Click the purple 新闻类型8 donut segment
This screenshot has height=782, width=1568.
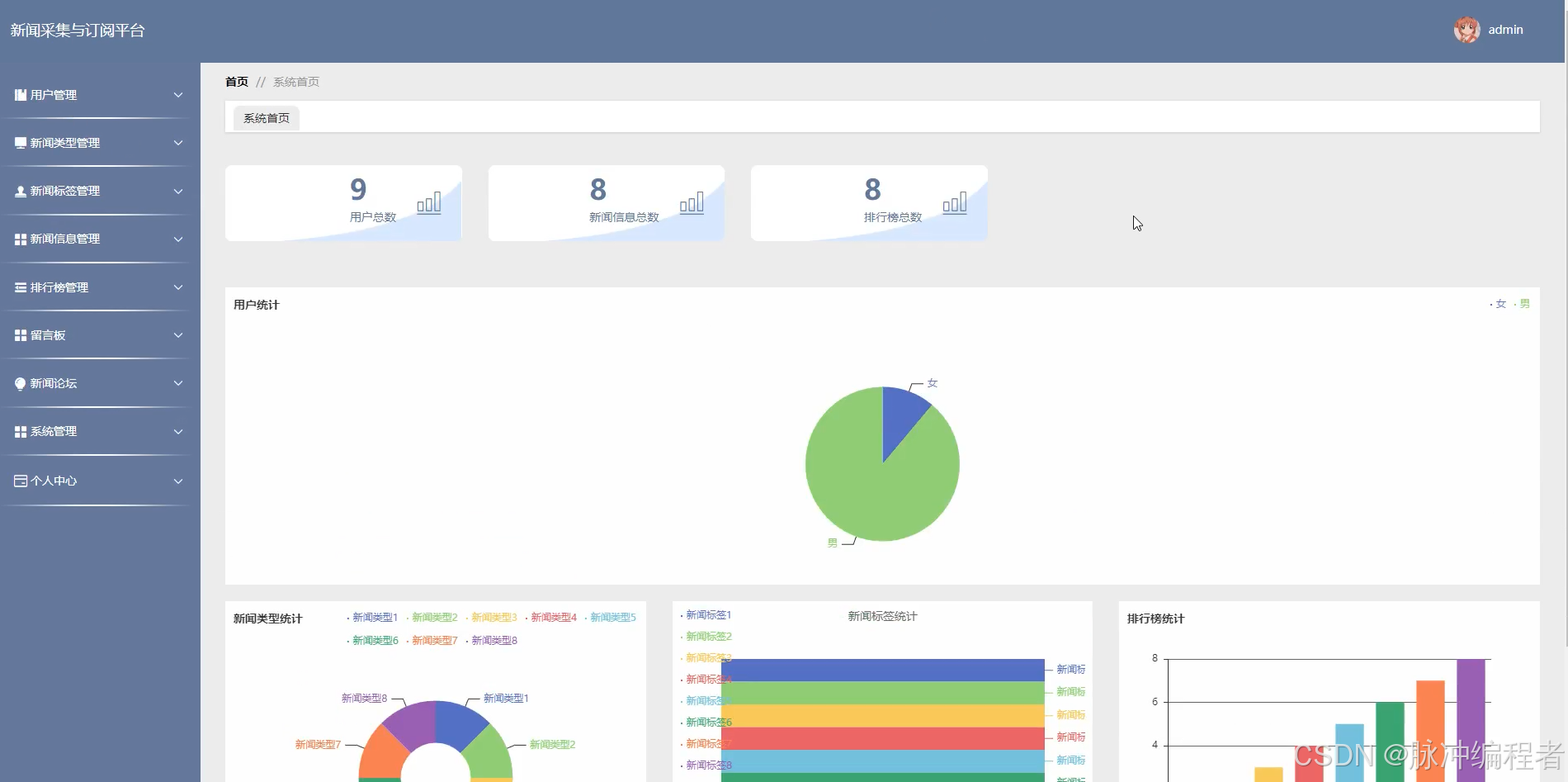tap(412, 723)
